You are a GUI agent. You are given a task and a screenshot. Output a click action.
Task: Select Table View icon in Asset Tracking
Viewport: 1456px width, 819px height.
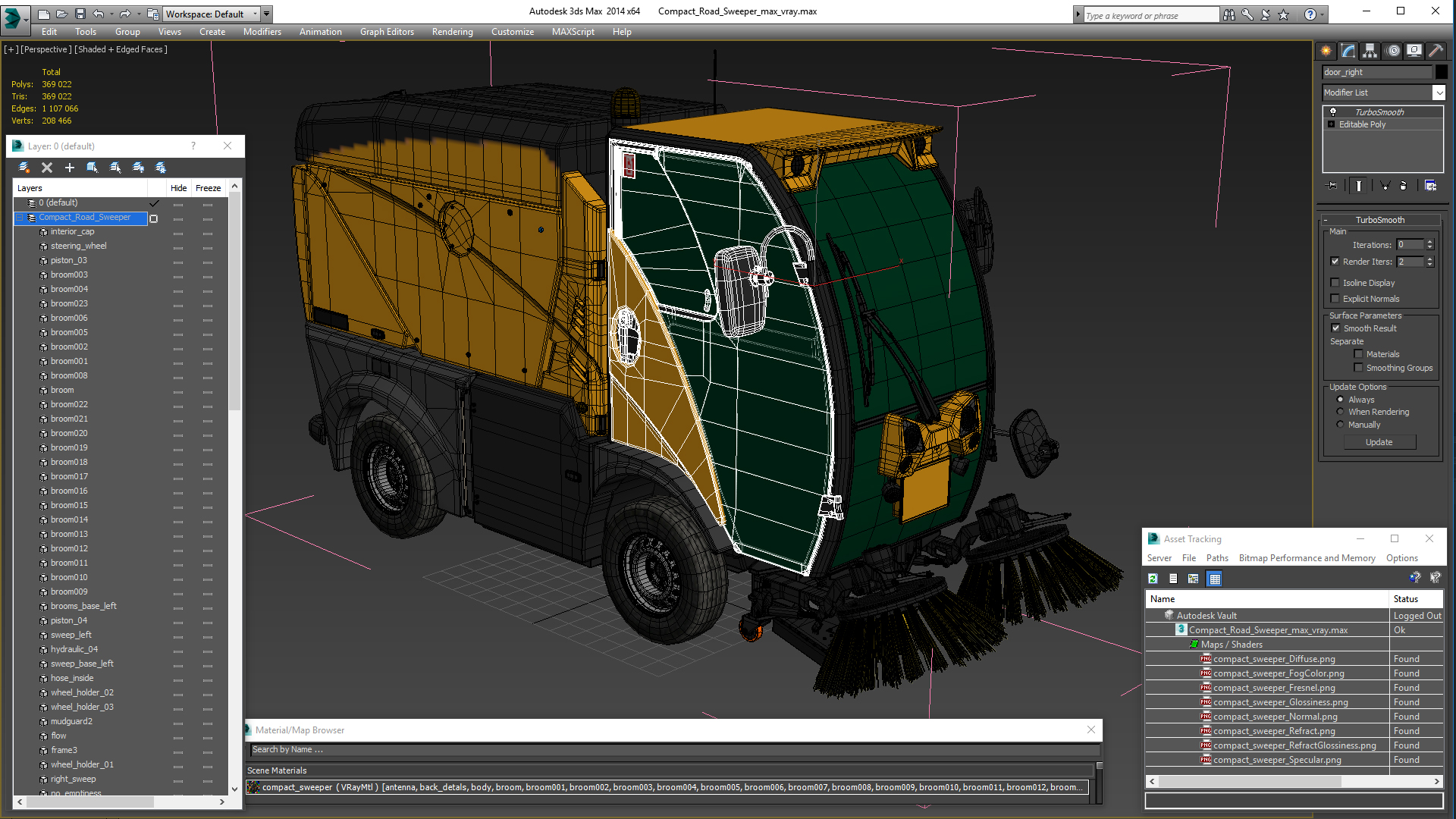(1215, 579)
